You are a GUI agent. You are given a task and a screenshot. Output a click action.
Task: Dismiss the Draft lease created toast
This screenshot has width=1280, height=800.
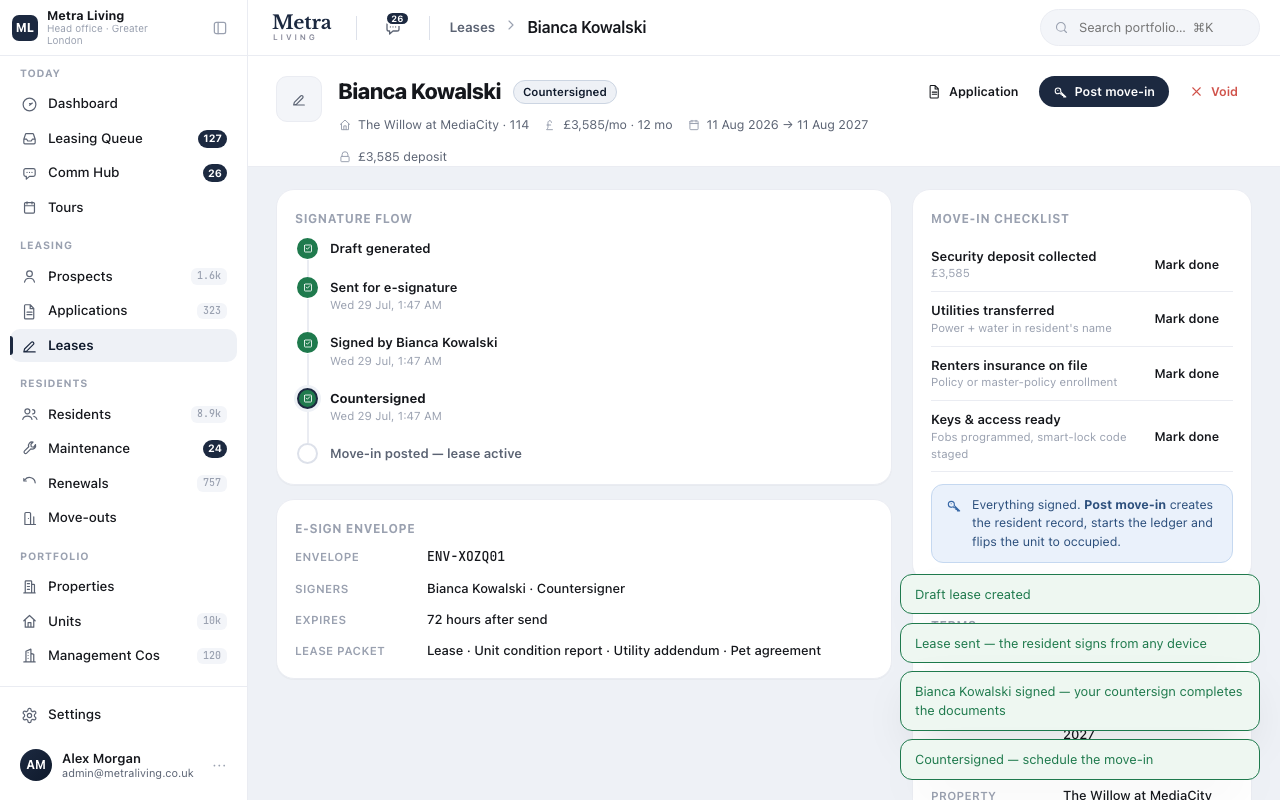click(x=1080, y=594)
